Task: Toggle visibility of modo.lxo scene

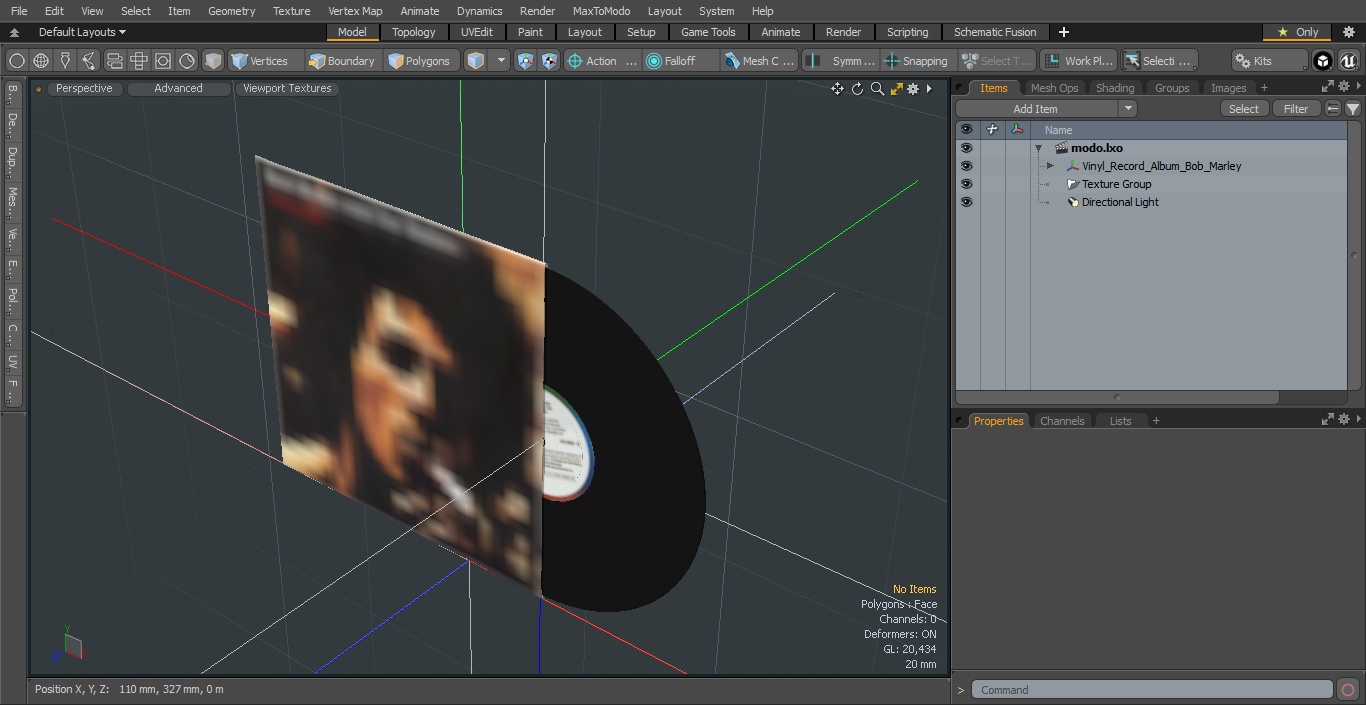Action: click(x=966, y=148)
